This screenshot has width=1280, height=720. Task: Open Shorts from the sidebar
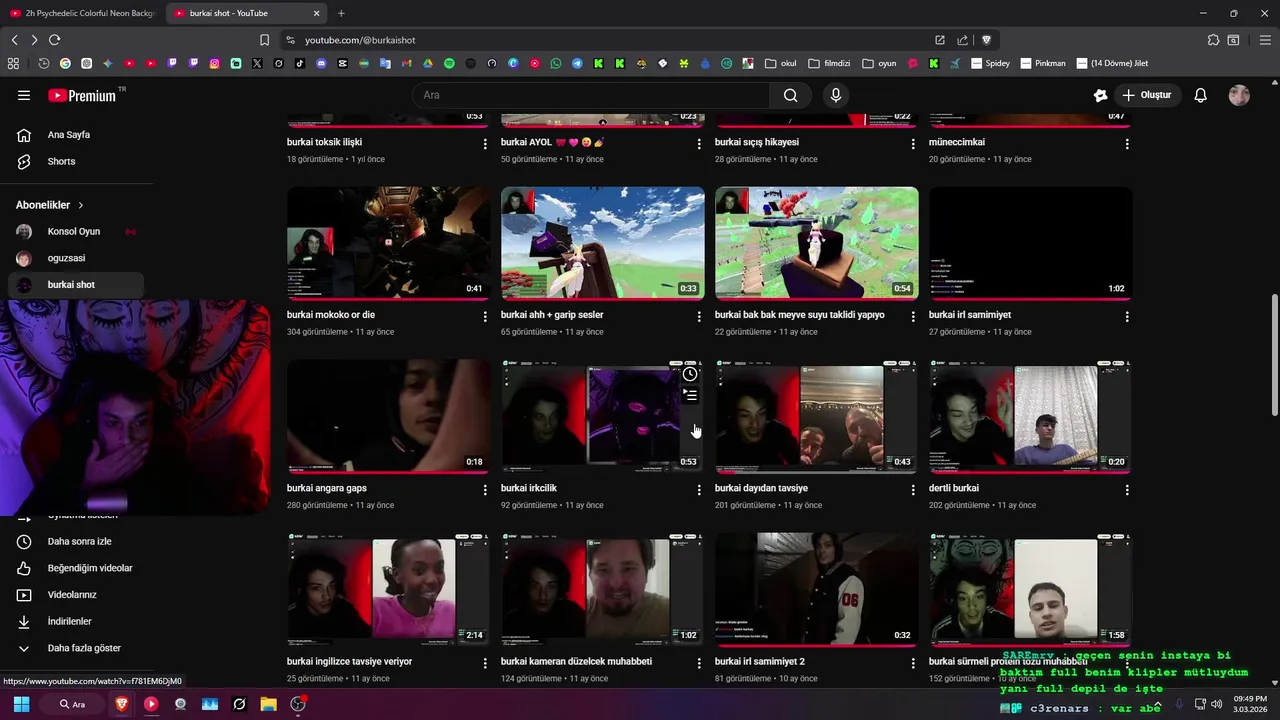click(x=76, y=161)
